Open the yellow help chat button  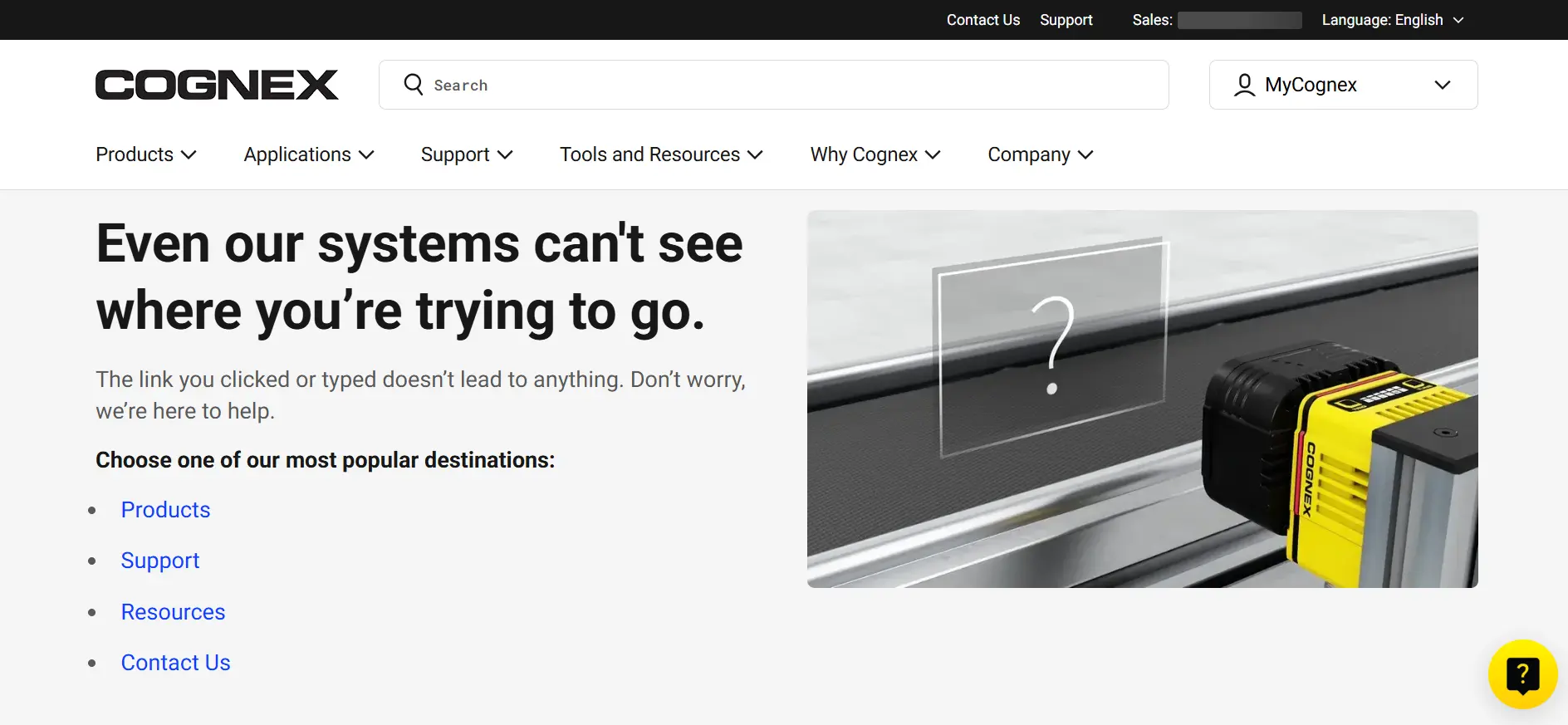(1522, 674)
